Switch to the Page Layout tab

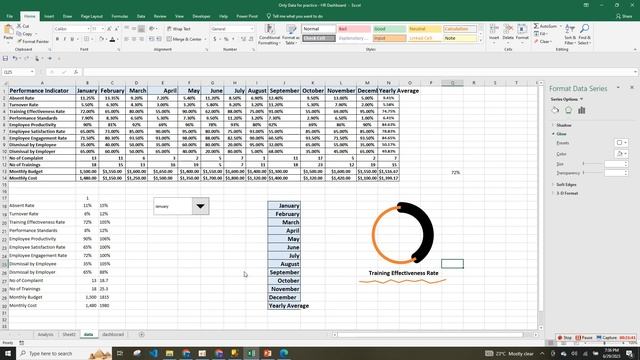pos(91,16)
